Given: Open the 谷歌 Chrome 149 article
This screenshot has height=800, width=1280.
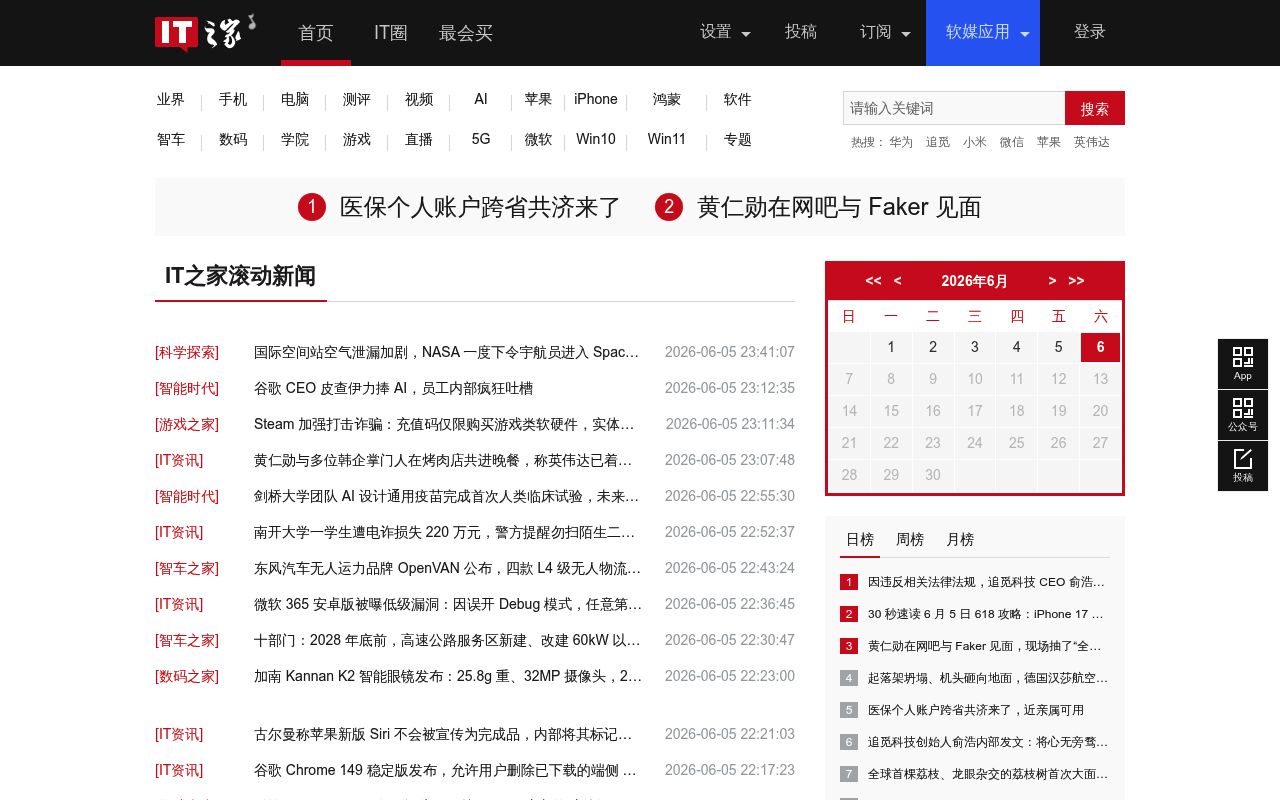Looking at the screenshot, I should point(445,770).
